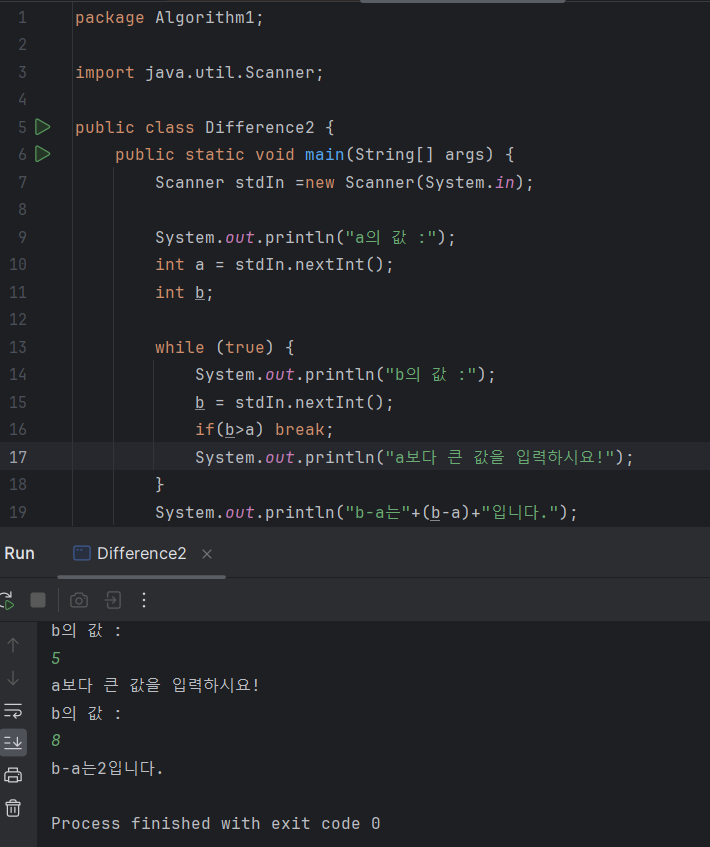Clear all console output with the trash icon
The width and height of the screenshot is (710, 847).
[x=13, y=808]
